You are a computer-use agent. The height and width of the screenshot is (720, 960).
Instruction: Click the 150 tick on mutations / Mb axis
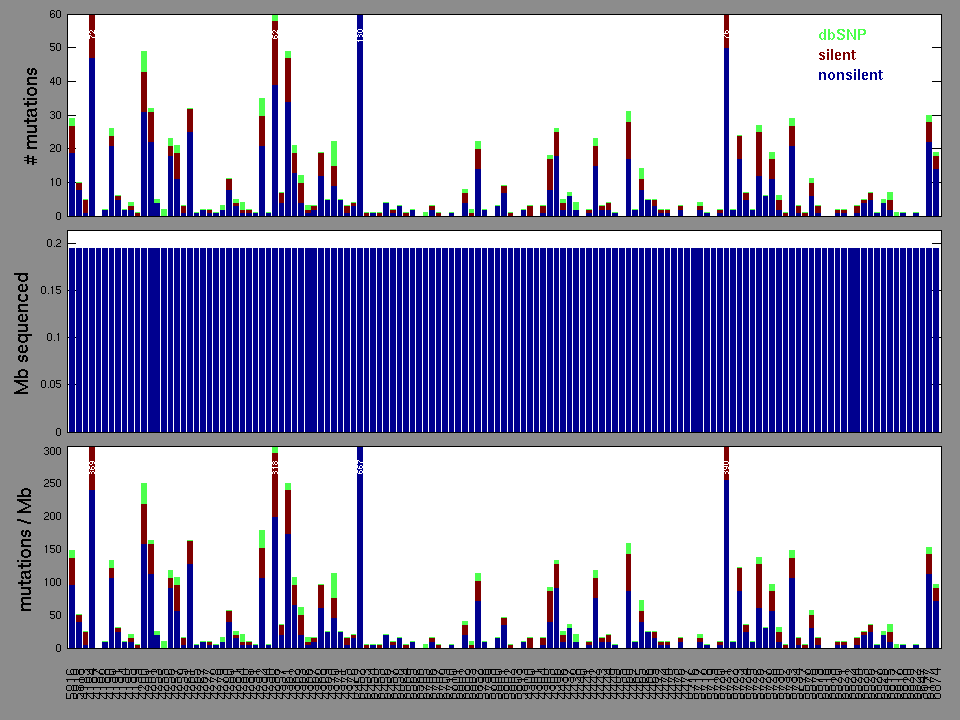point(50,550)
